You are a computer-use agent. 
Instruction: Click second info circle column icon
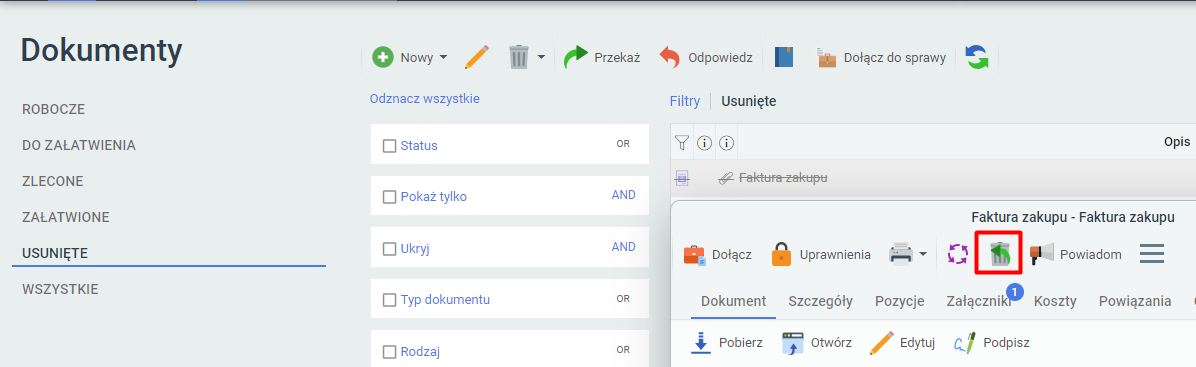tap(725, 143)
